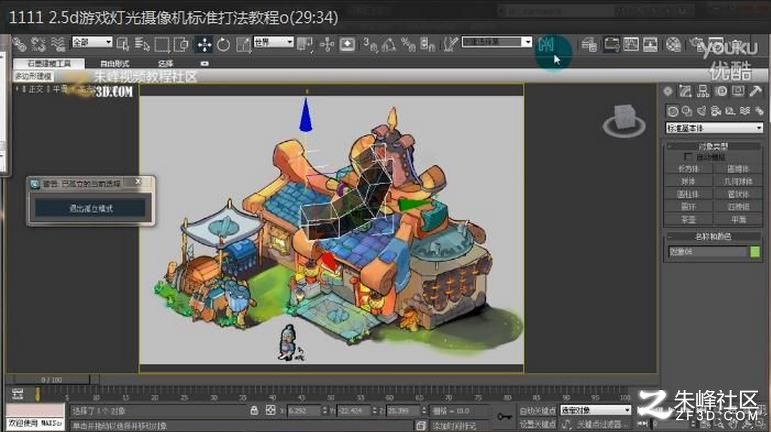Open the reference coordinate system dropdown 世界
Viewport: 771px width, 432px height.
click(273, 42)
